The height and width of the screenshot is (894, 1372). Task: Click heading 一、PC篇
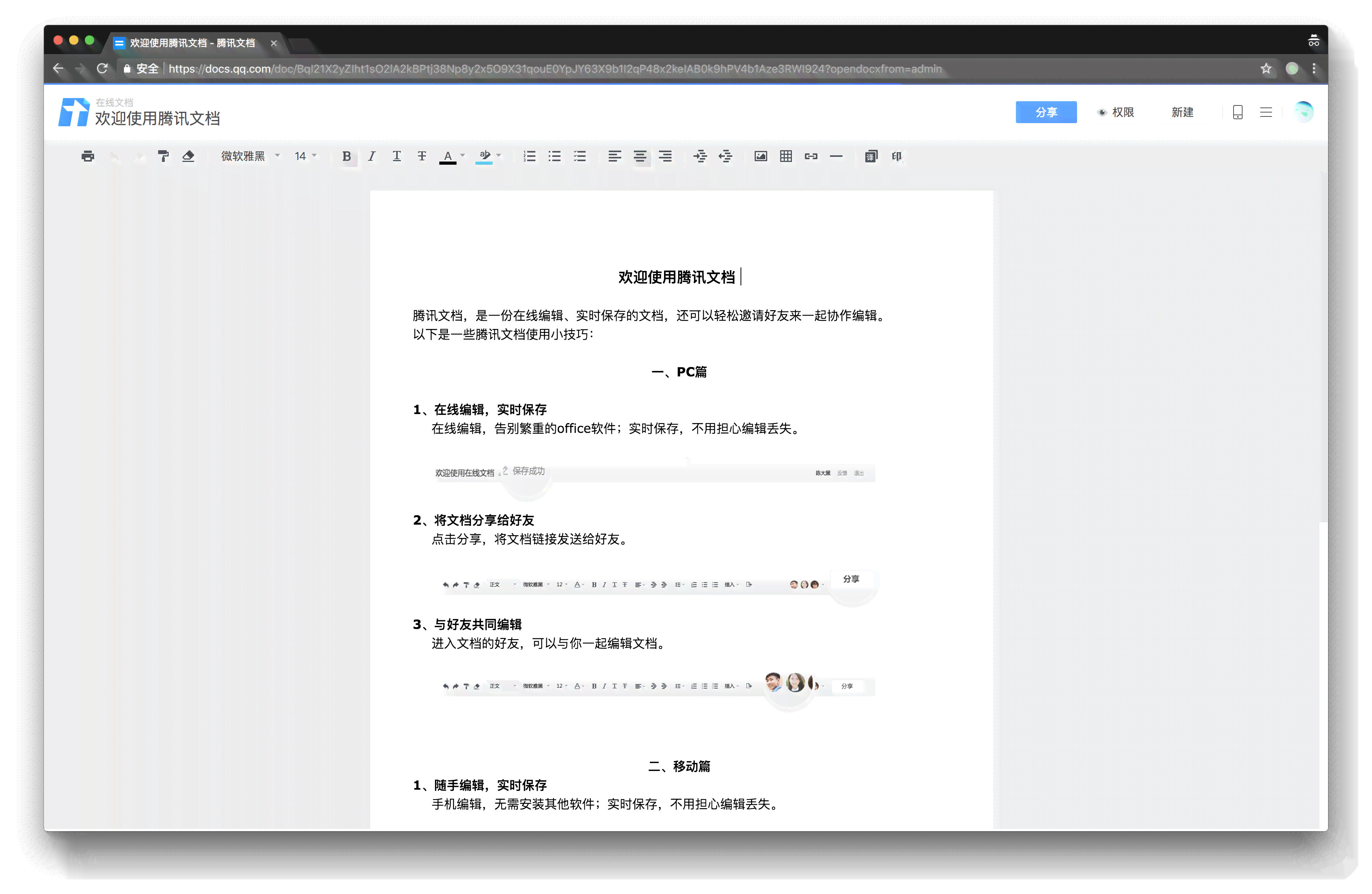679,372
